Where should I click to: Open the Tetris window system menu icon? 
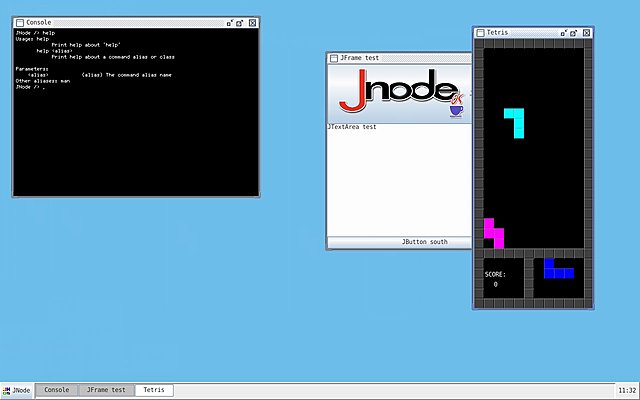click(x=480, y=33)
